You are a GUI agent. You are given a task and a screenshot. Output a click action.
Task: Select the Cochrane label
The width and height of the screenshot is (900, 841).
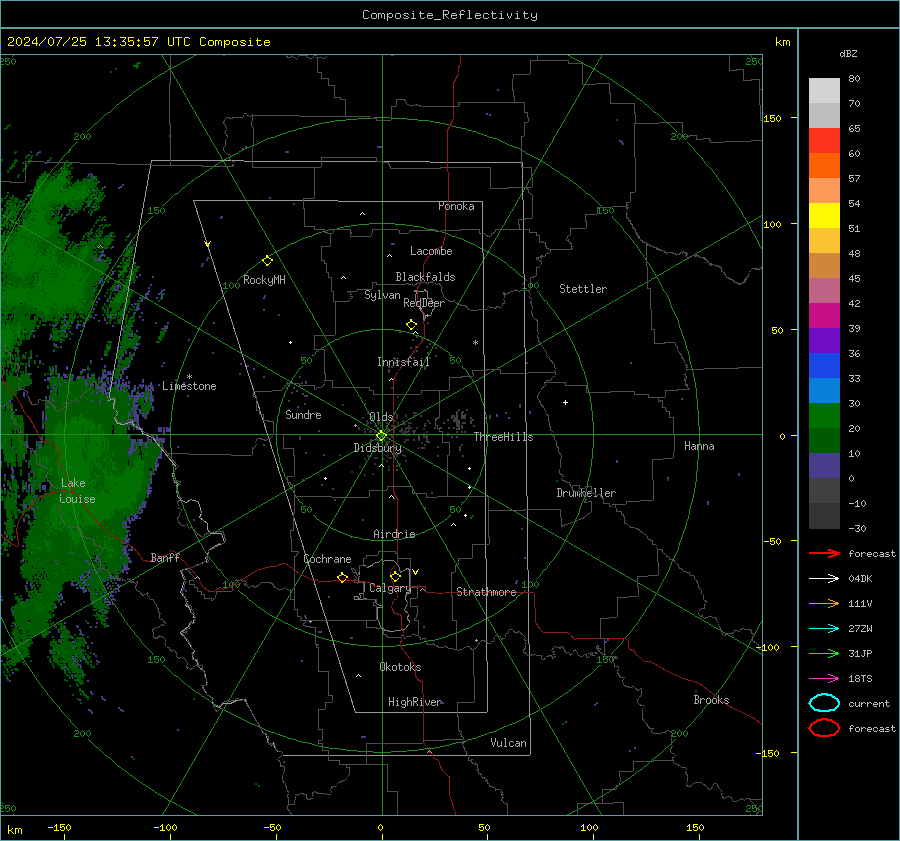pos(327,559)
